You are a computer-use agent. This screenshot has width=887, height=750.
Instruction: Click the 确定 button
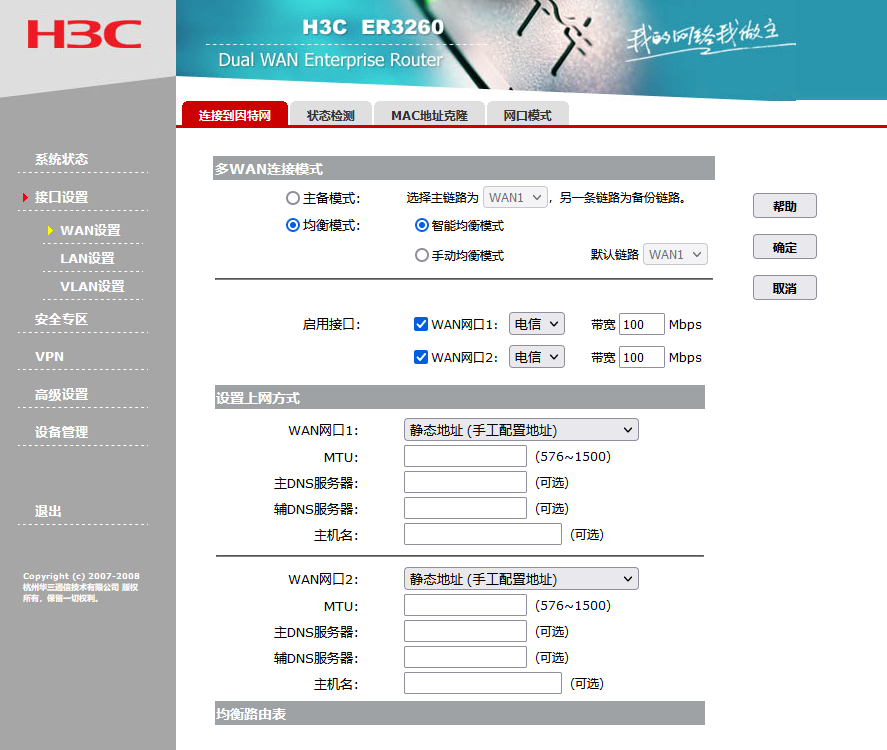click(x=785, y=247)
